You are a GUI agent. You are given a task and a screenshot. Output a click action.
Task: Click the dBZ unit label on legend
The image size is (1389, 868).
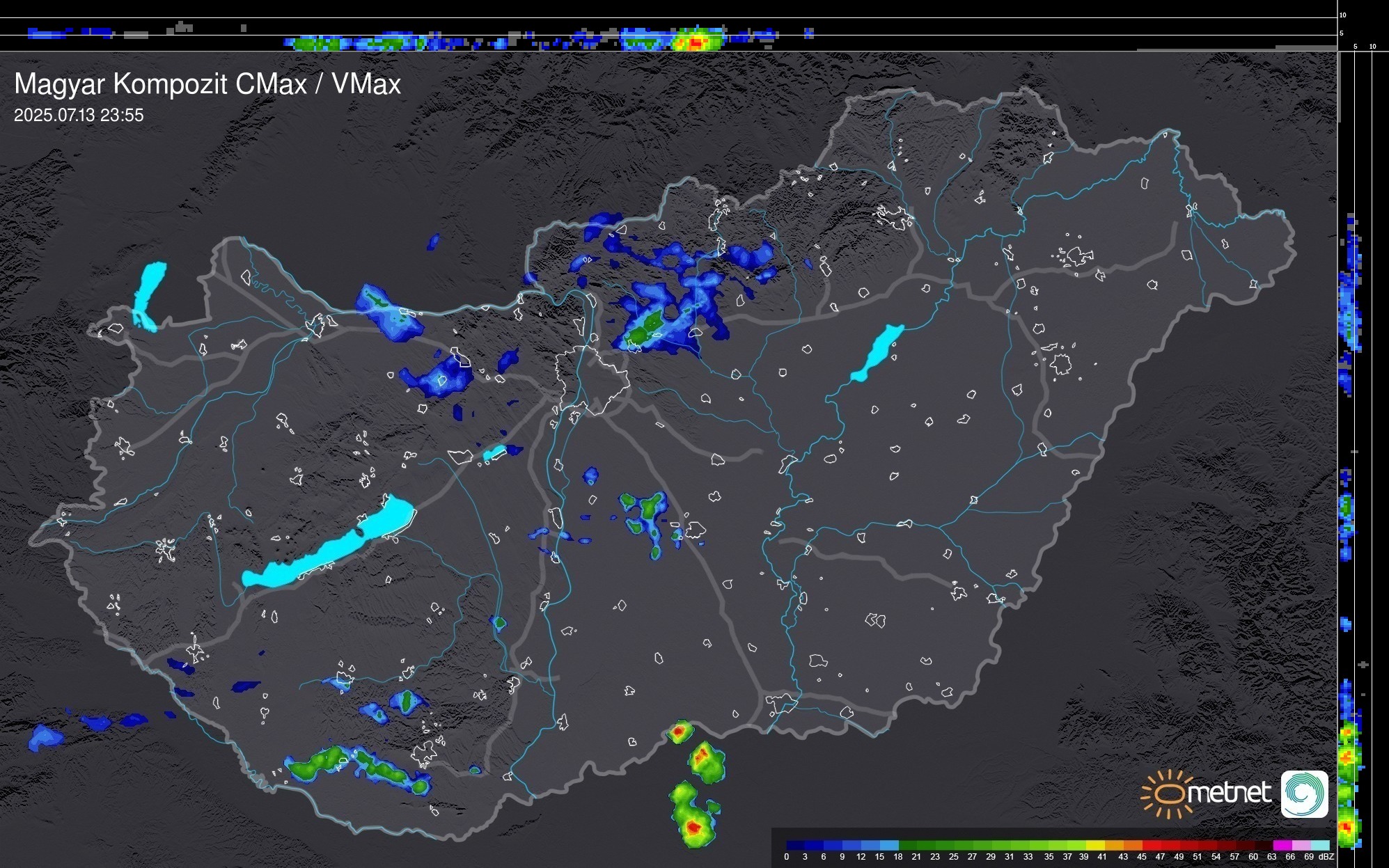click(x=1326, y=857)
